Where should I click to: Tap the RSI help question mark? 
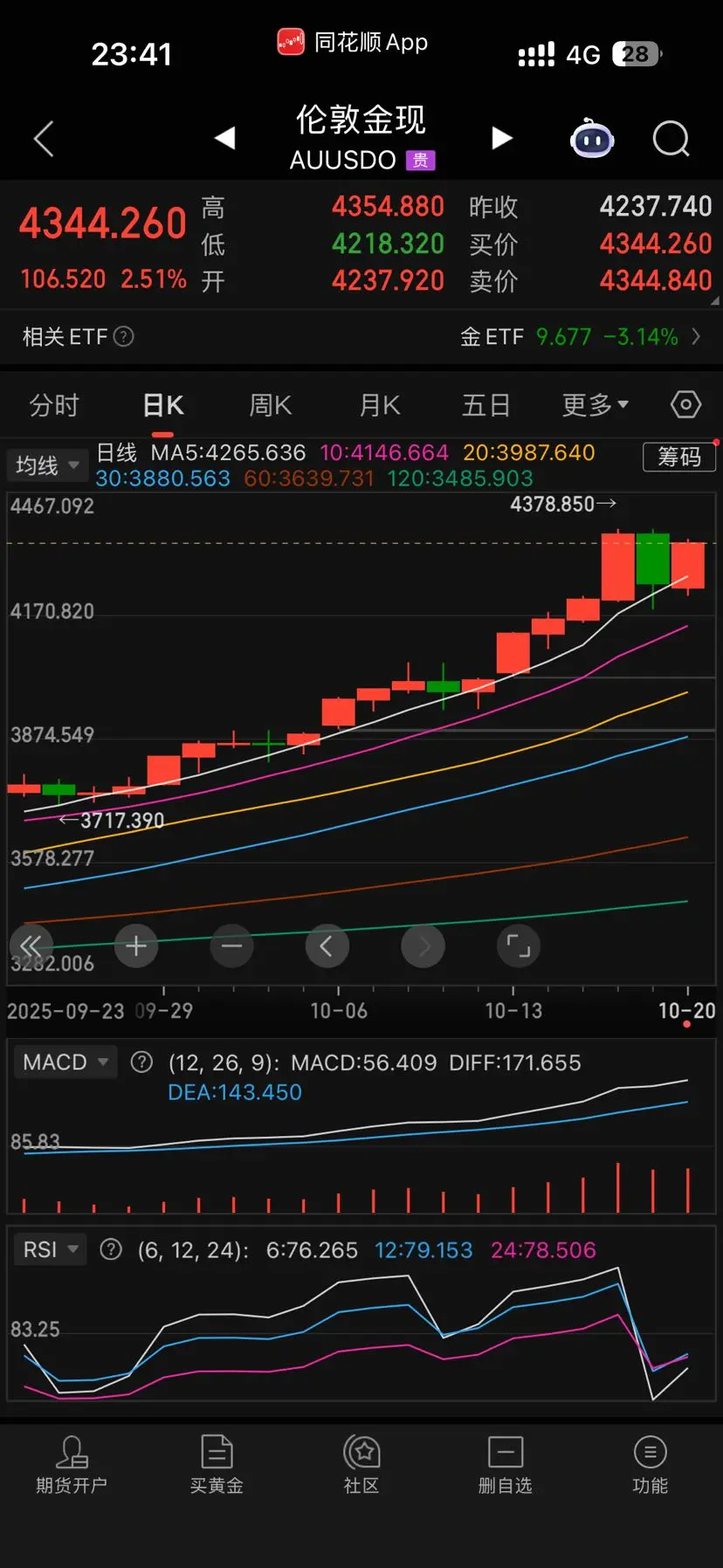(111, 1249)
